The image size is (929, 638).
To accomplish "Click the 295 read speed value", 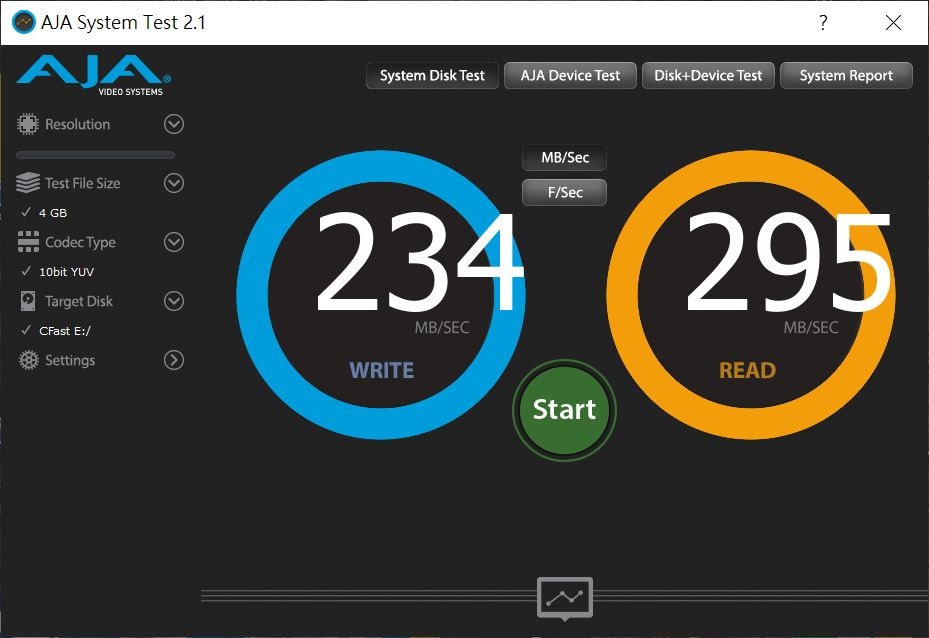I will (788, 262).
